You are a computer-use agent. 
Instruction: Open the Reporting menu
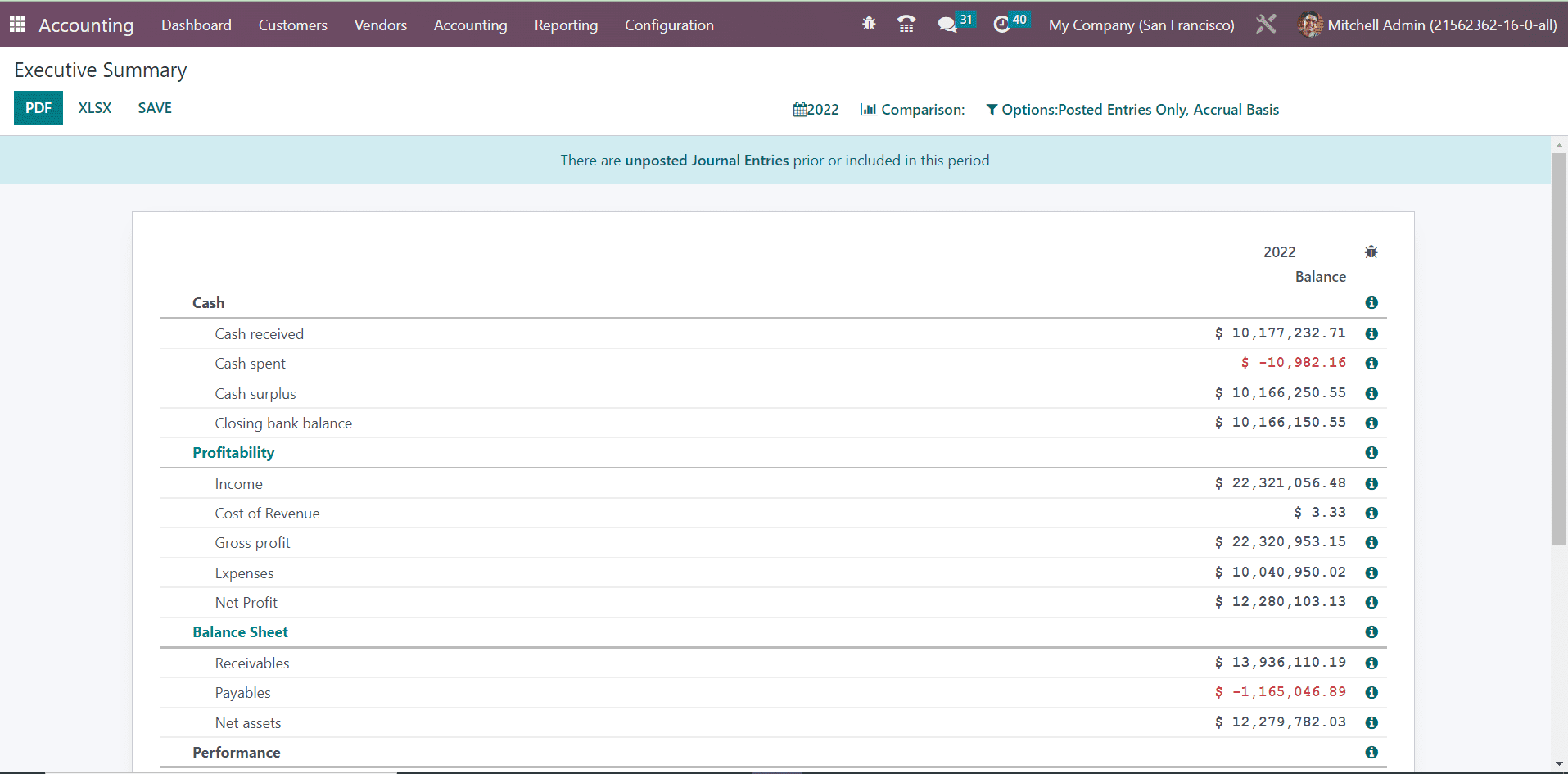[566, 25]
